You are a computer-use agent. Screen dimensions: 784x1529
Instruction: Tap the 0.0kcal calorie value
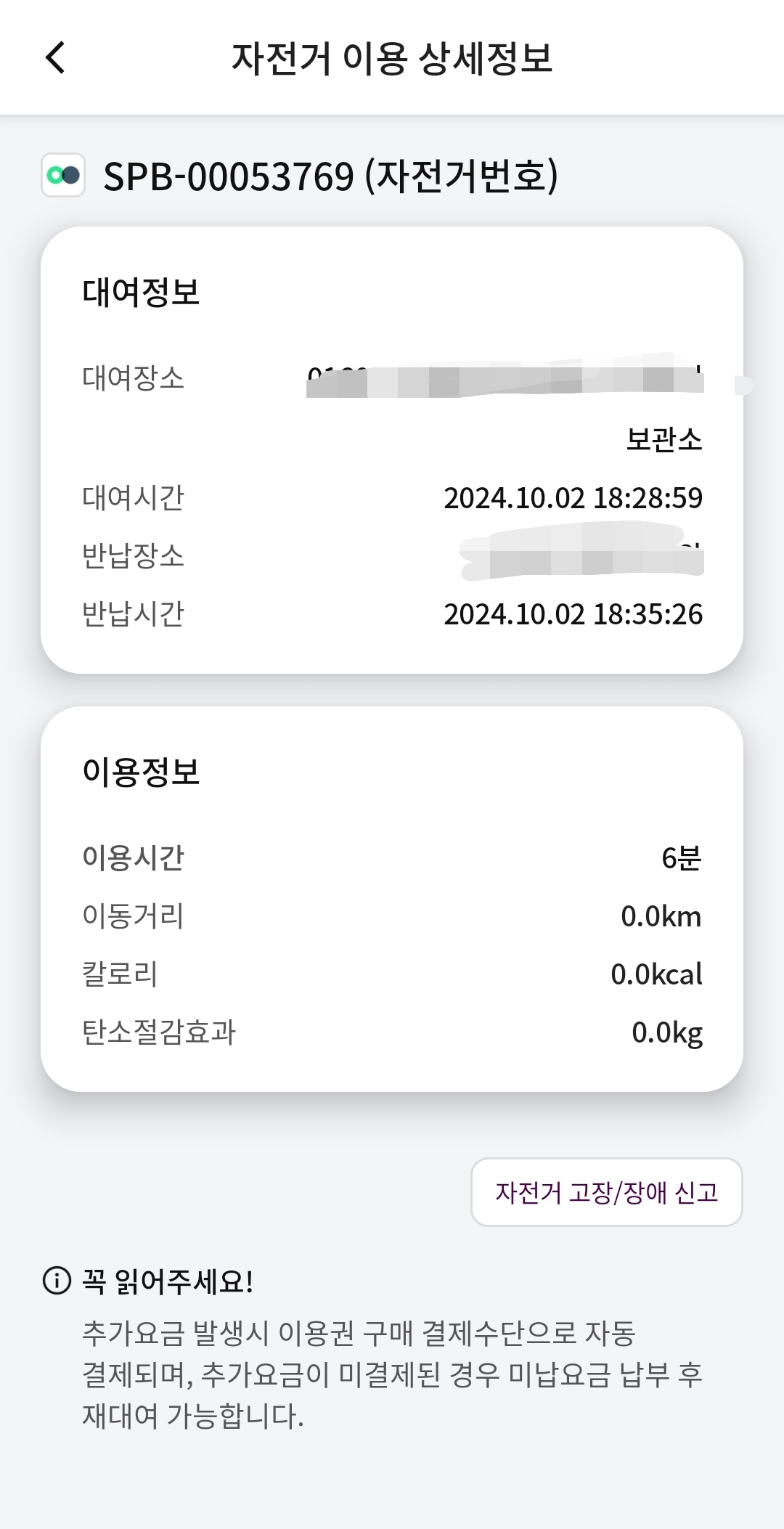656,974
